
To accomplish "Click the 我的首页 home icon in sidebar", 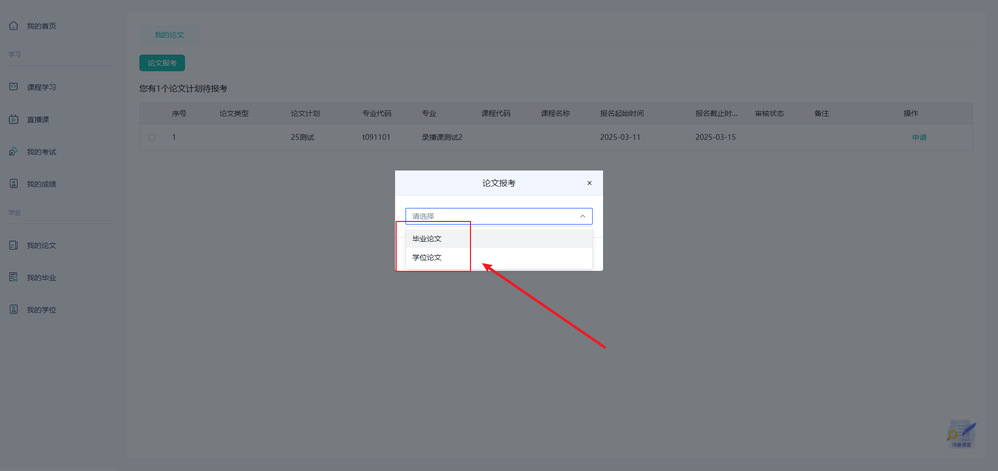I will click(x=13, y=25).
